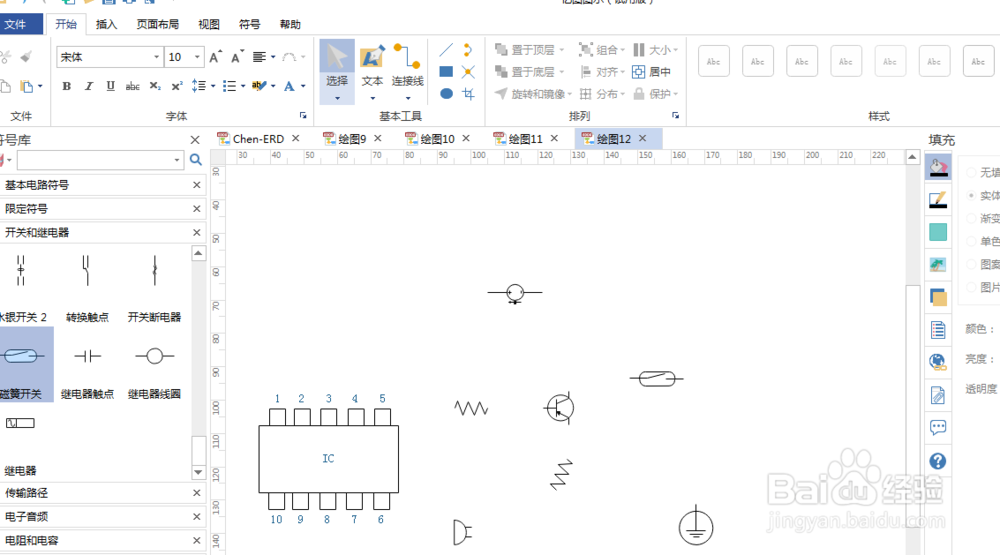Toggle strikethrough abc formatting

(133, 85)
